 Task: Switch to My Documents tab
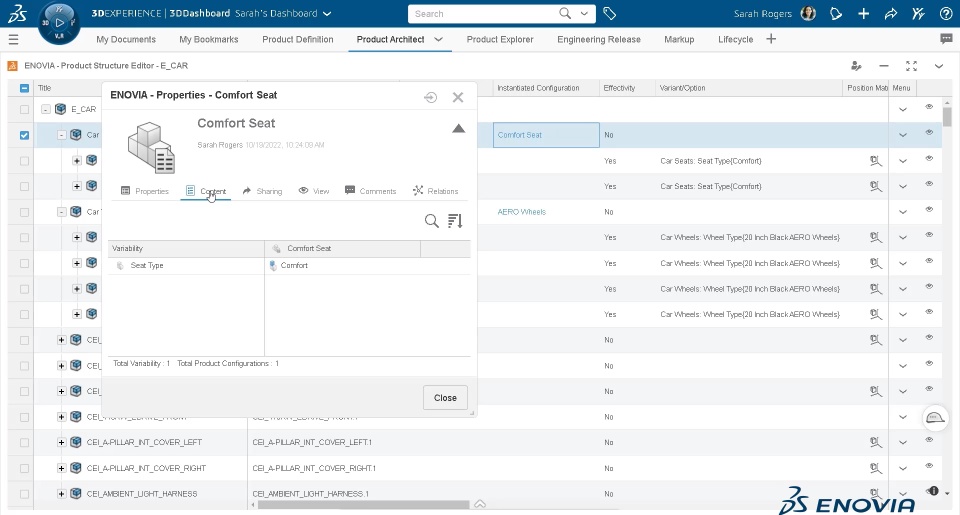click(x=126, y=39)
